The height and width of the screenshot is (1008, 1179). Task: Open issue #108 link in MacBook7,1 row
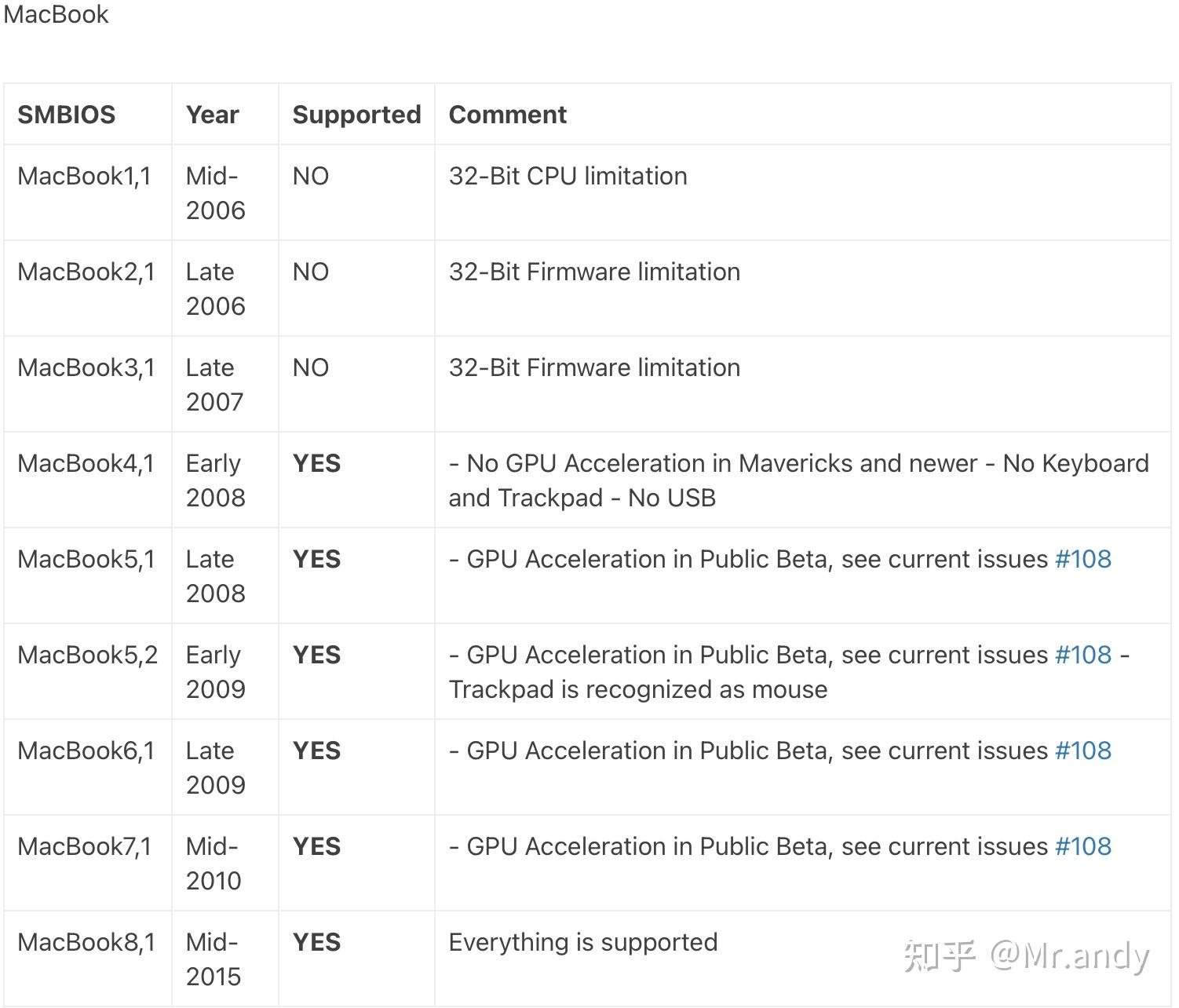1082,846
